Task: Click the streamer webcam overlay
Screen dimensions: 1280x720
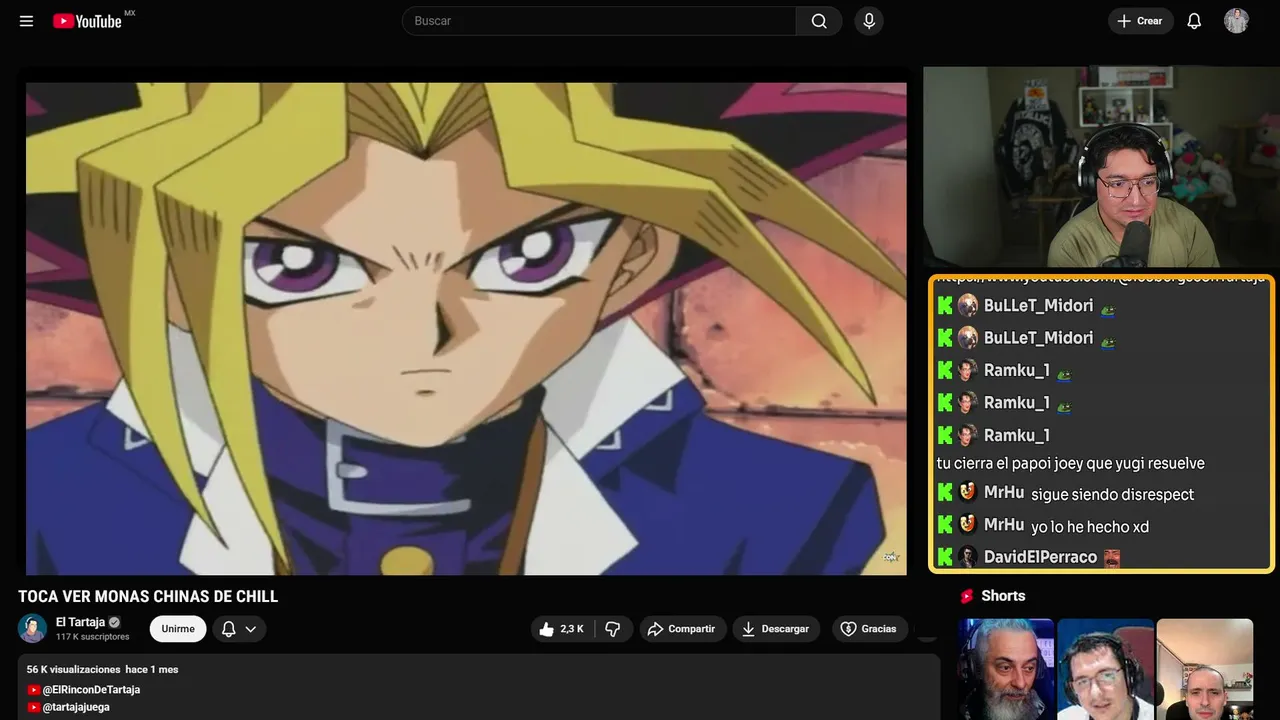Action: pos(1101,168)
